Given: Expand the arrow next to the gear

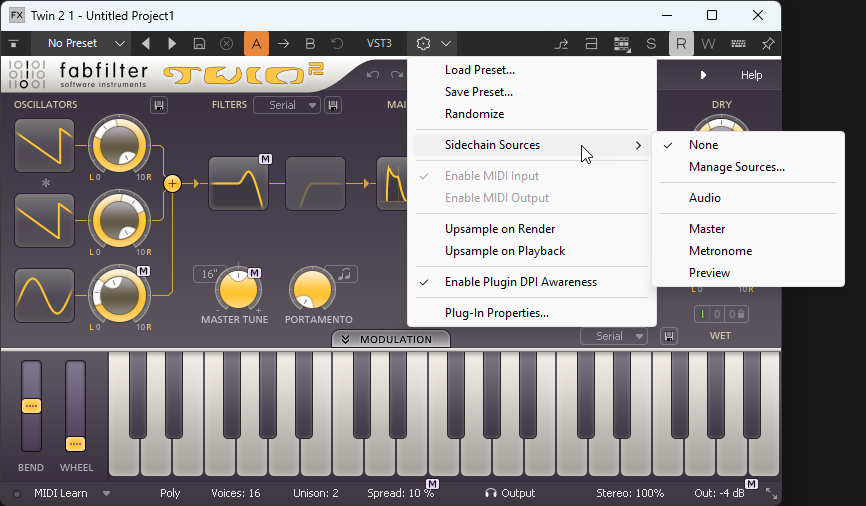Looking at the screenshot, I should click(x=446, y=44).
